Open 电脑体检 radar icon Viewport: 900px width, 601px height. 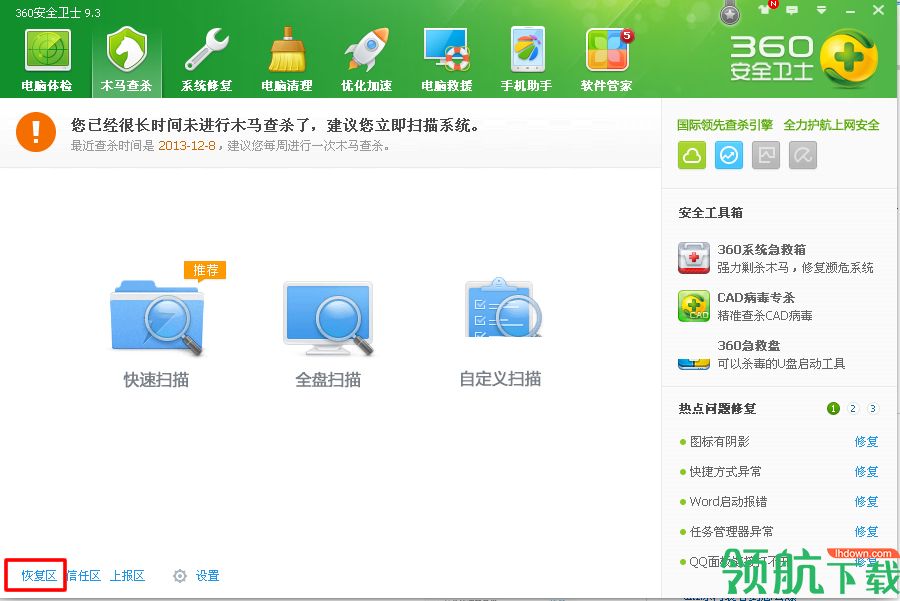click(47, 51)
